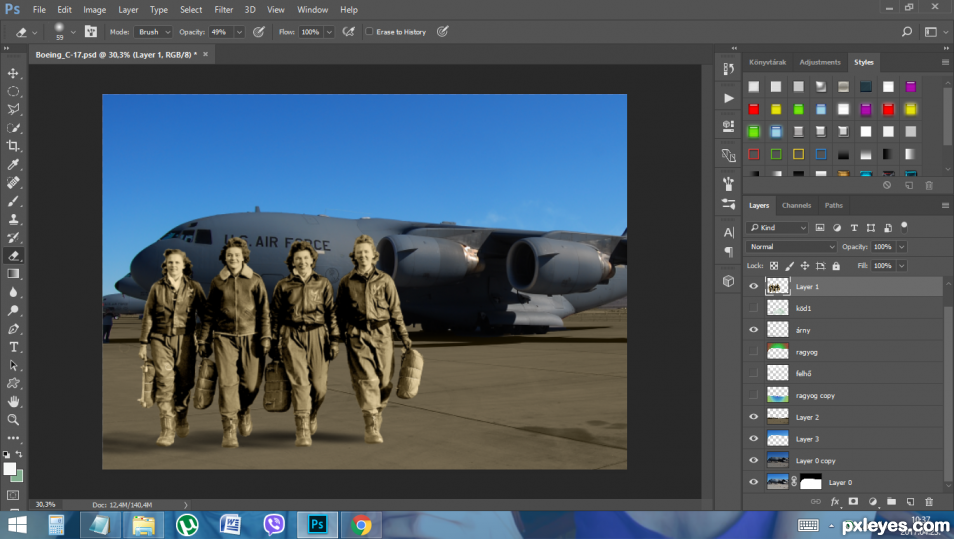Show the köd1 layer
The width and height of the screenshot is (954, 539).
point(753,308)
